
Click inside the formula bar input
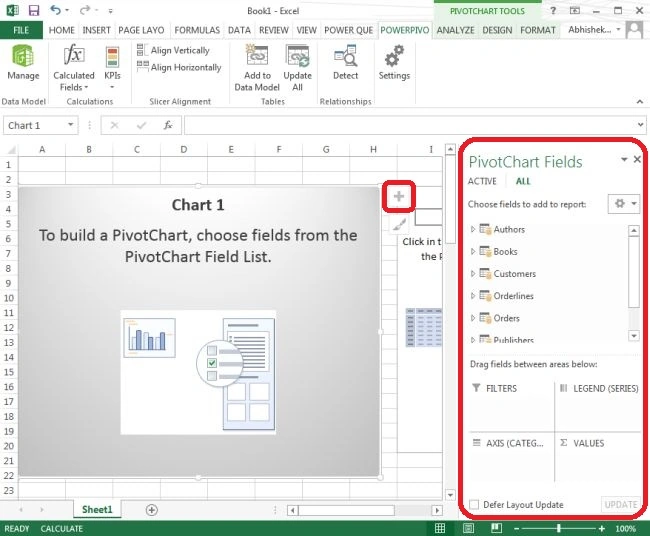(x=410, y=125)
